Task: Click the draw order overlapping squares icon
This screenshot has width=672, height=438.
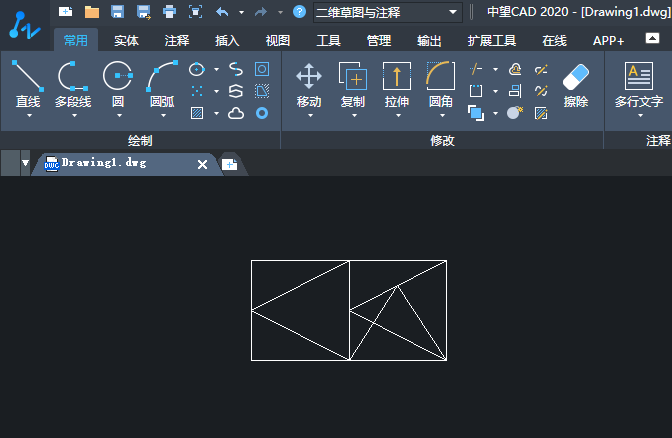Action: pos(476,113)
